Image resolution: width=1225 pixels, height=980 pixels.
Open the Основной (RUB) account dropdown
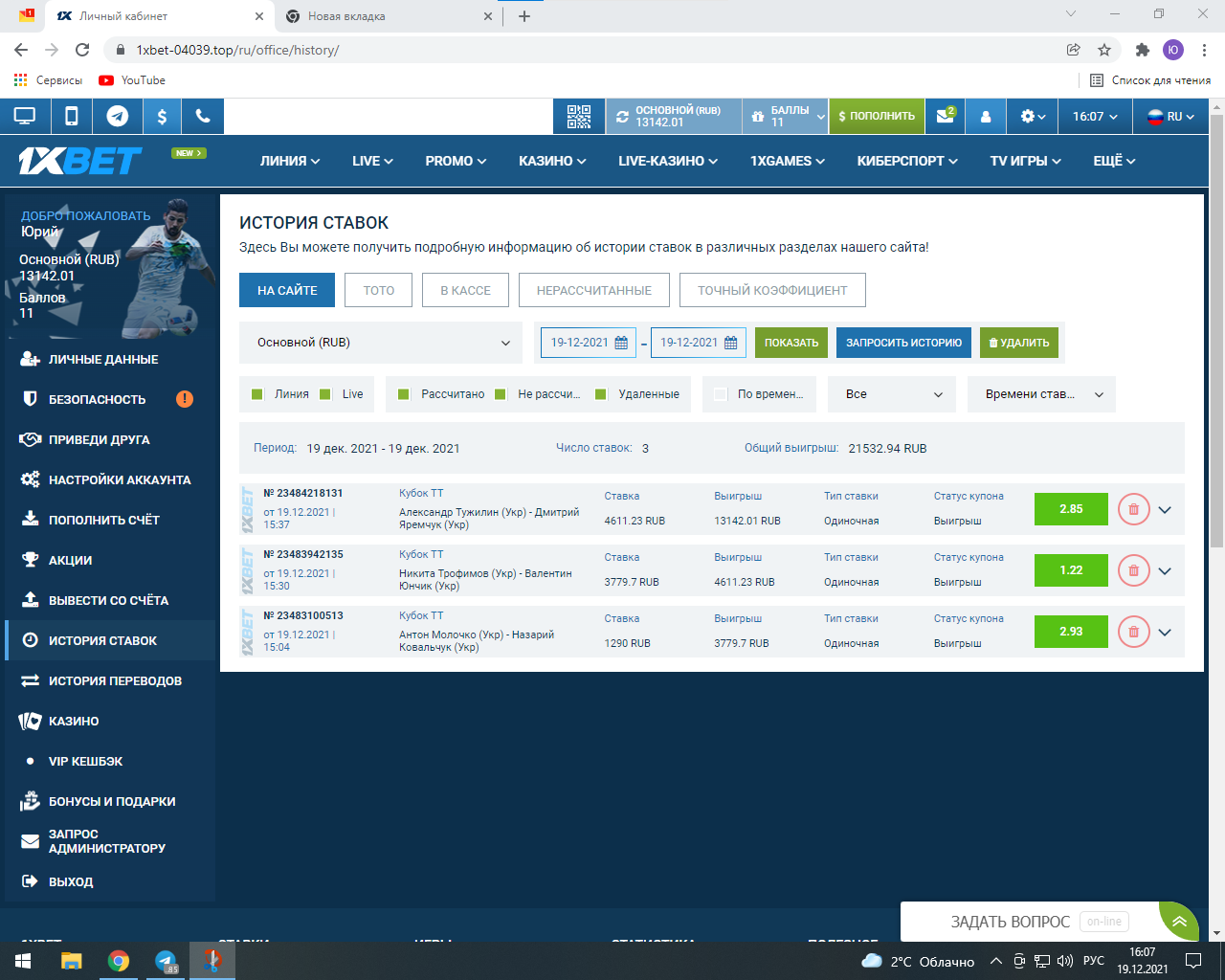[383, 343]
